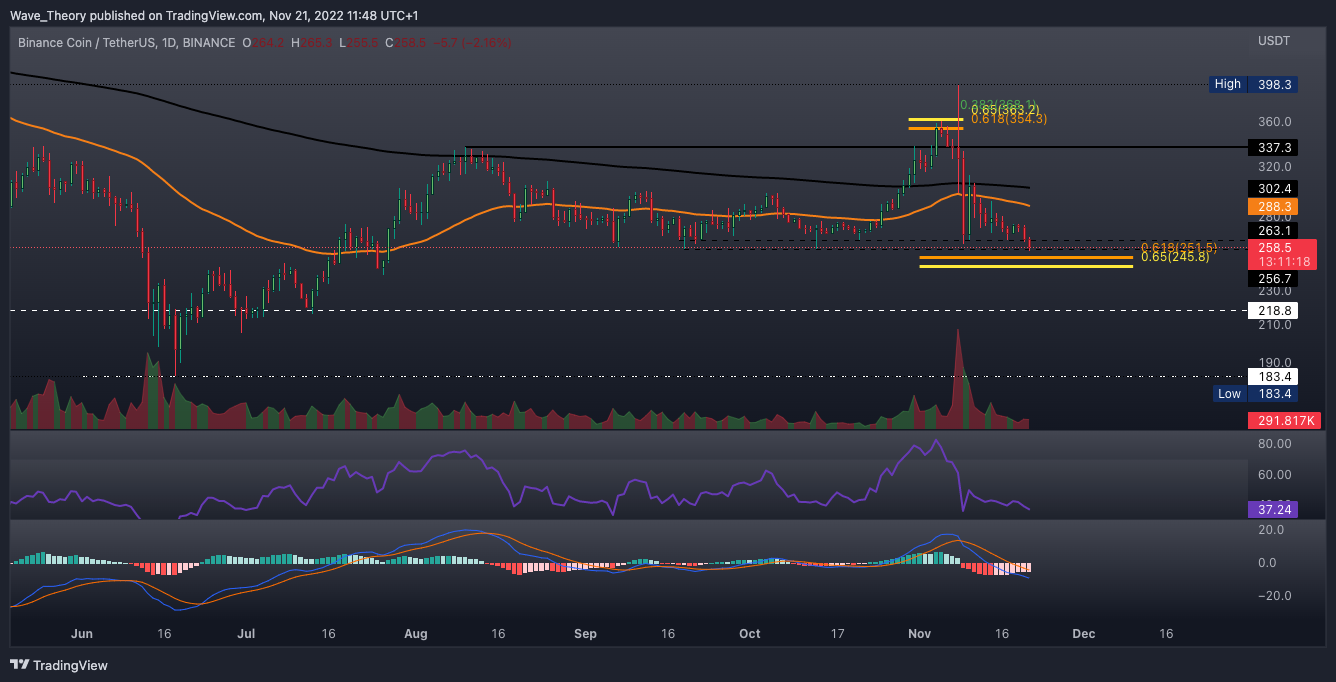1336x682 pixels.
Task: Select the Low 183.4 price label
Action: (x=1254, y=394)
